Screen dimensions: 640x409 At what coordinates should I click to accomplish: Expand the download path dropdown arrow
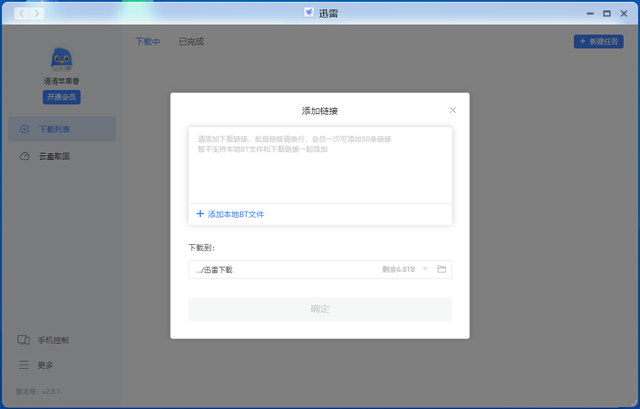click(425, 269)
